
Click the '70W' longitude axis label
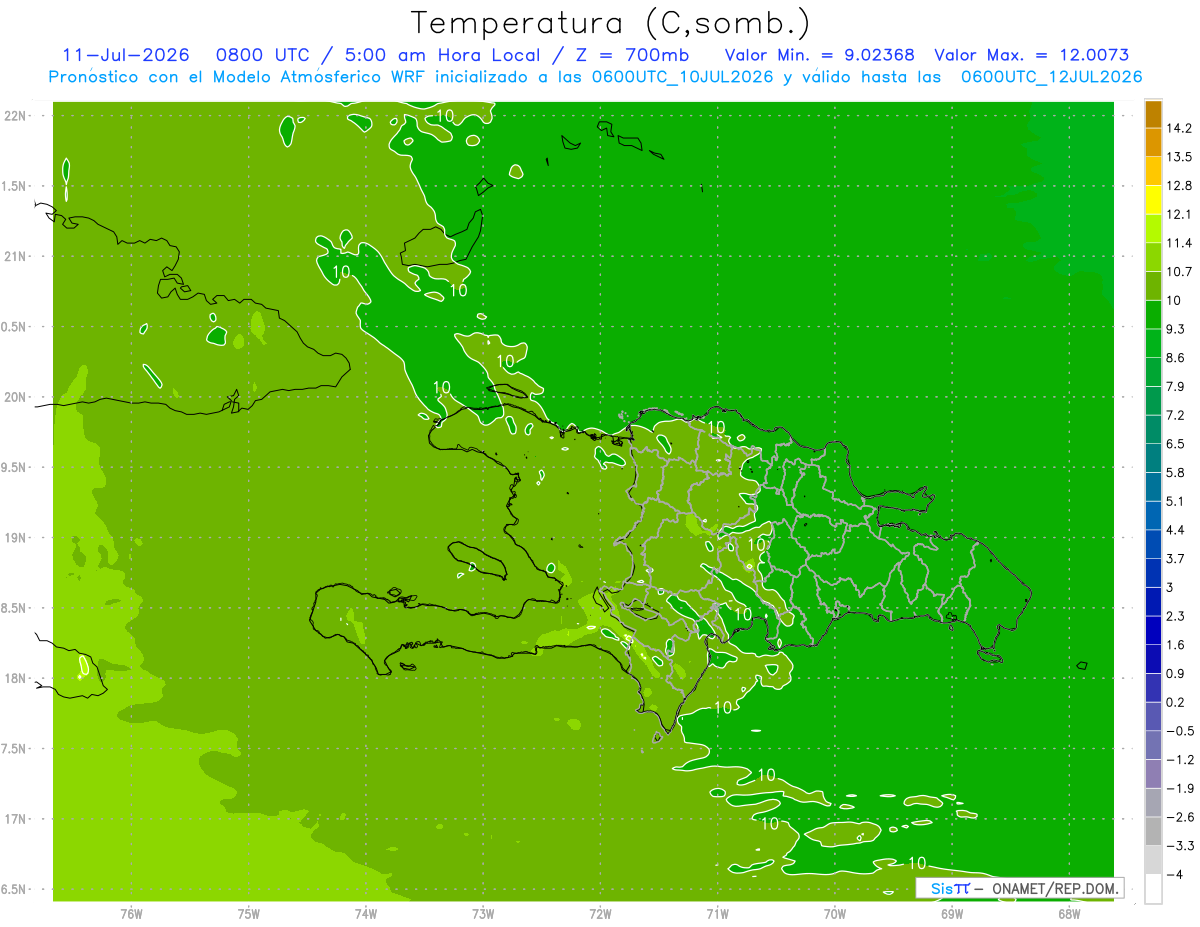coord(835,913)
